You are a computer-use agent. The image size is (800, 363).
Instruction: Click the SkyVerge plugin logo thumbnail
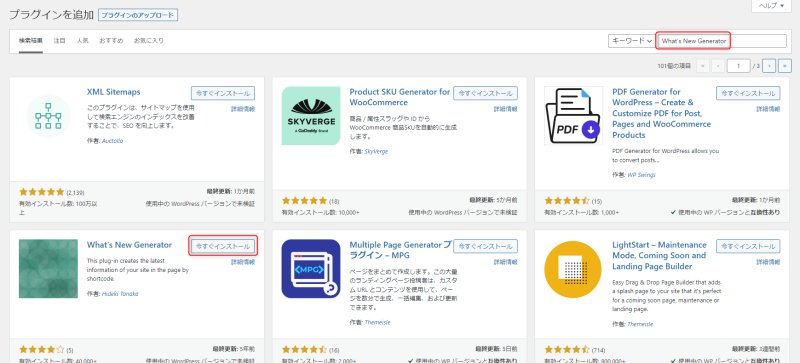(x=311, y=116)
